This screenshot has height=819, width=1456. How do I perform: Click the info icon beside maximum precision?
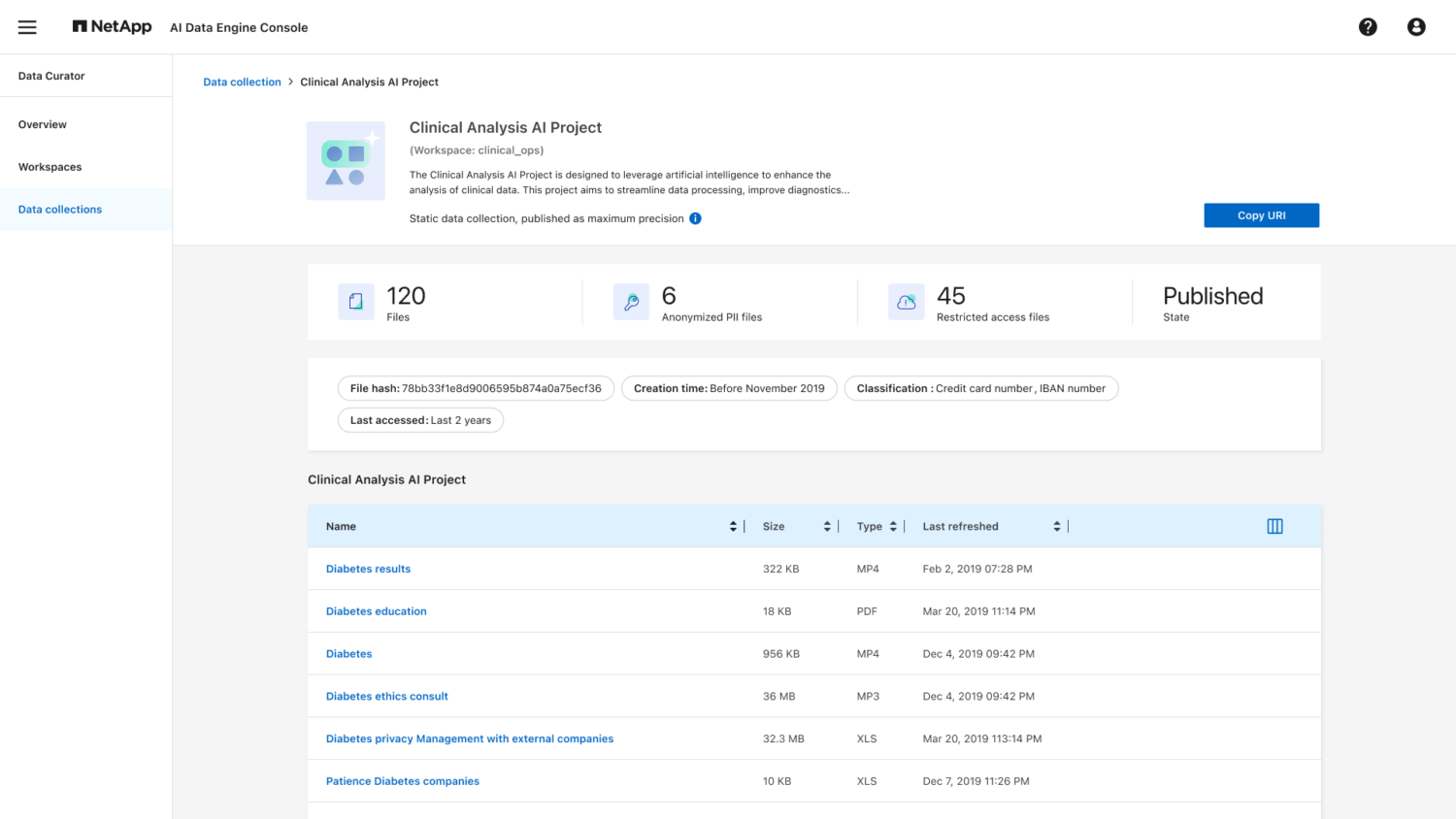[x=695, y=218]
